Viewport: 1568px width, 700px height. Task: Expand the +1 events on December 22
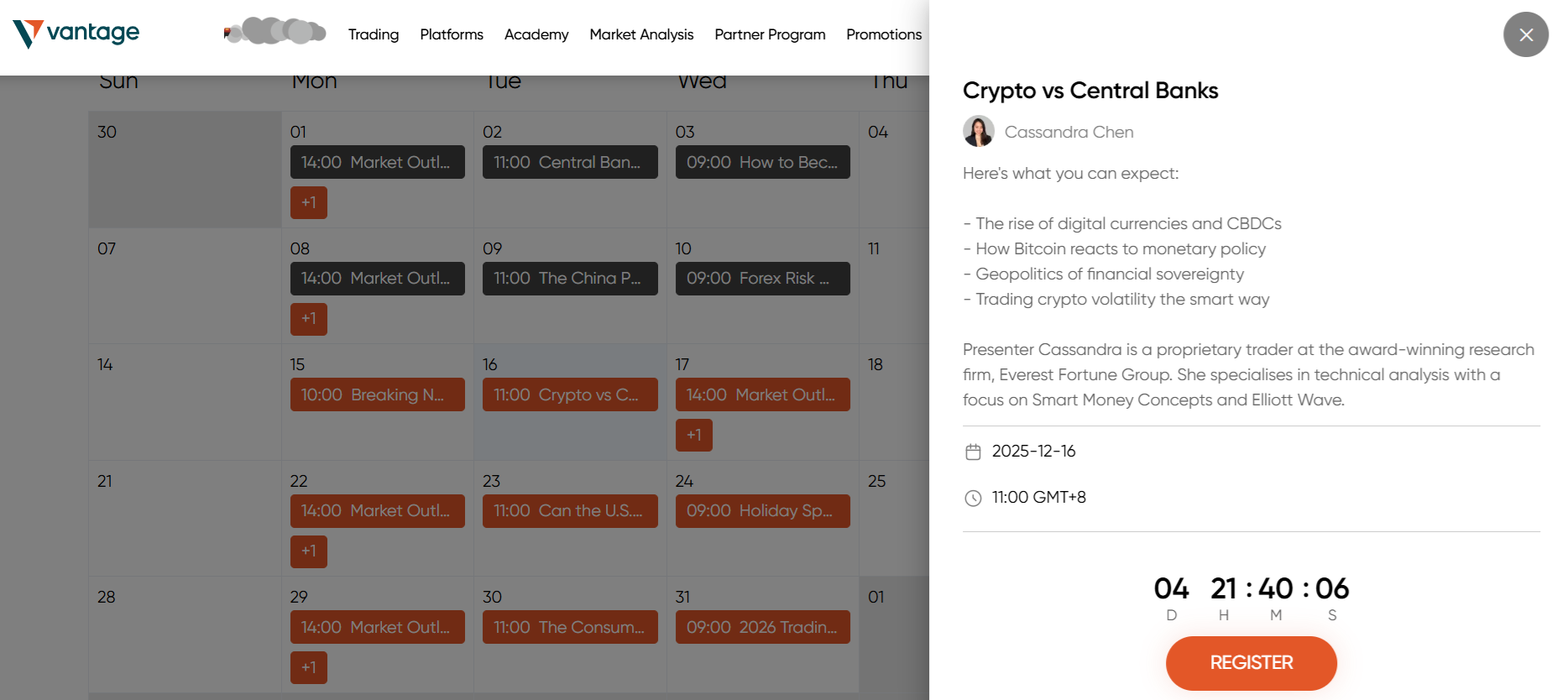(309, 551)
